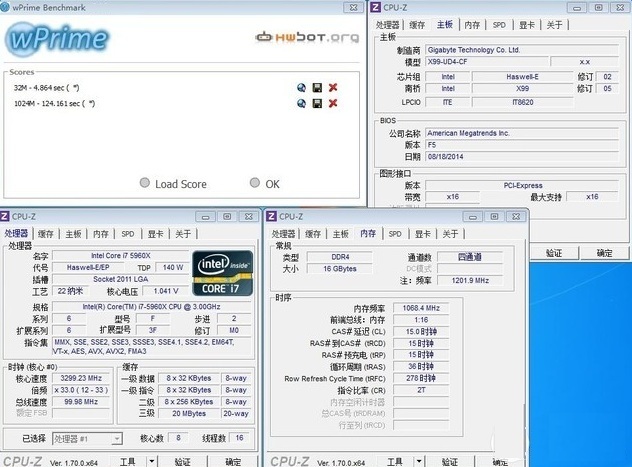This screenshot has width=632, height=467.
Task: Click 确定 button in processor window
Action: click(233, 461)
